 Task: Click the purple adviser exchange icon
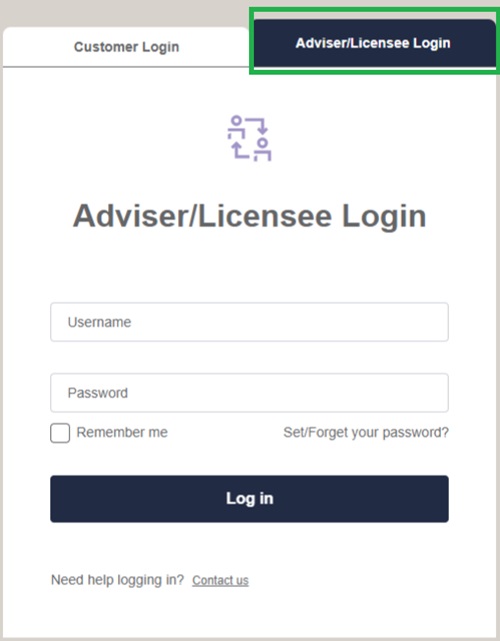249,138
